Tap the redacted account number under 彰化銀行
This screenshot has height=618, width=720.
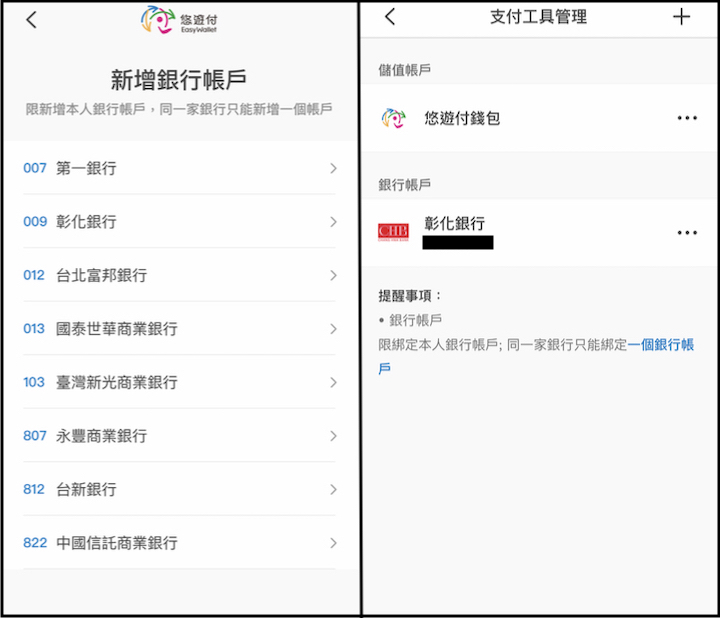pyautogui.click(x=457, y=242)
